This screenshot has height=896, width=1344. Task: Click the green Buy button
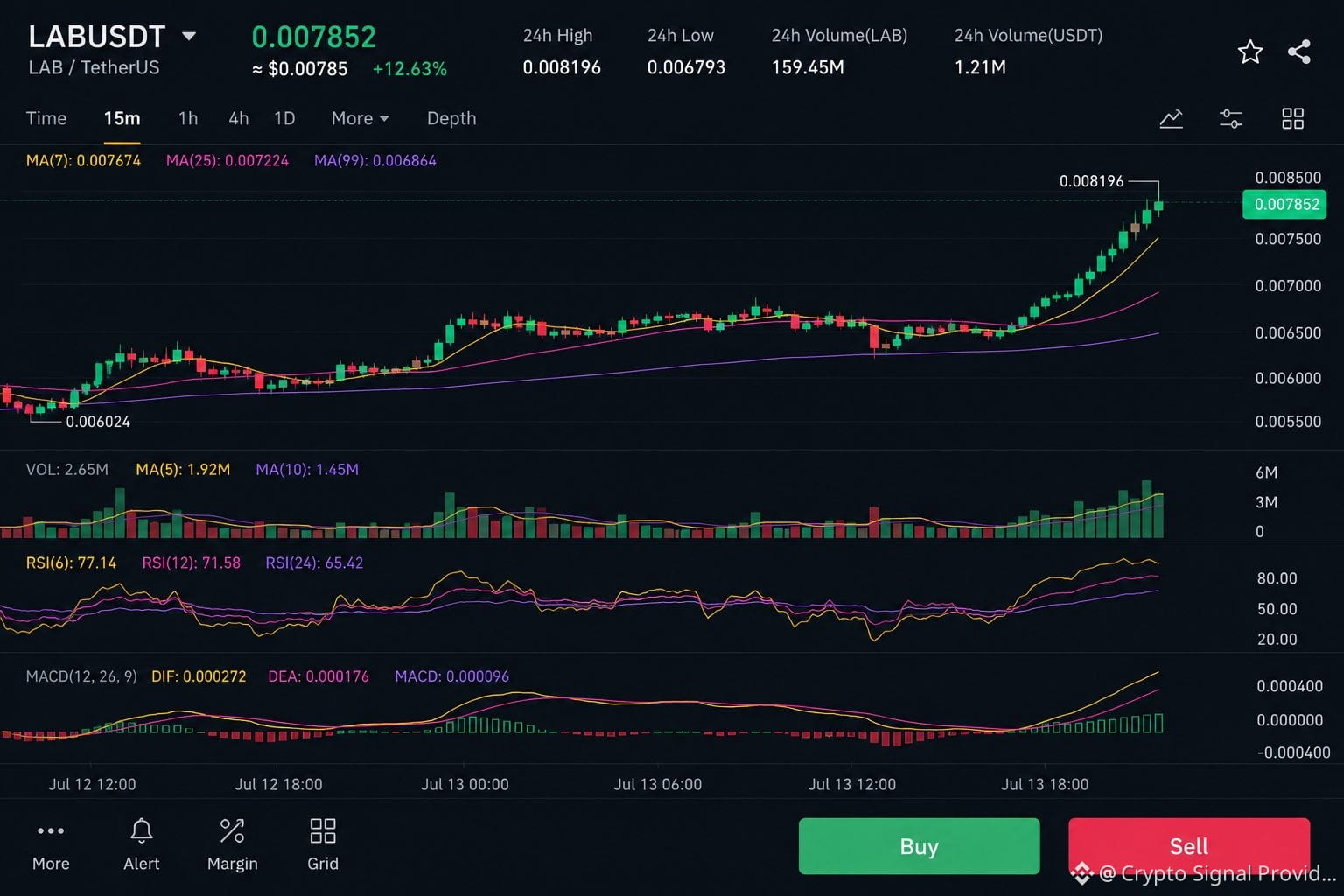[x=919, y=846]
